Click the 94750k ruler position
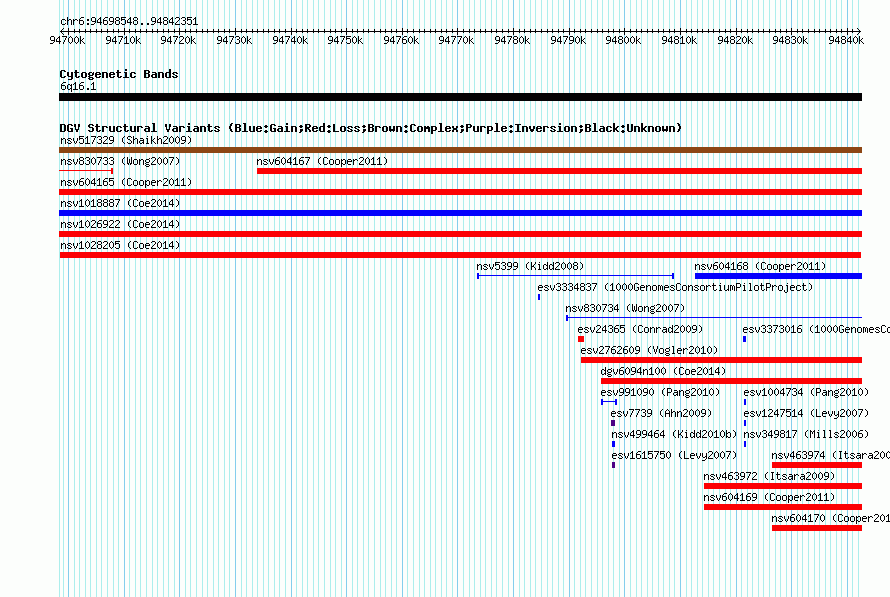The height and width of the screenshot is (597, 890). tap(345, 40)
